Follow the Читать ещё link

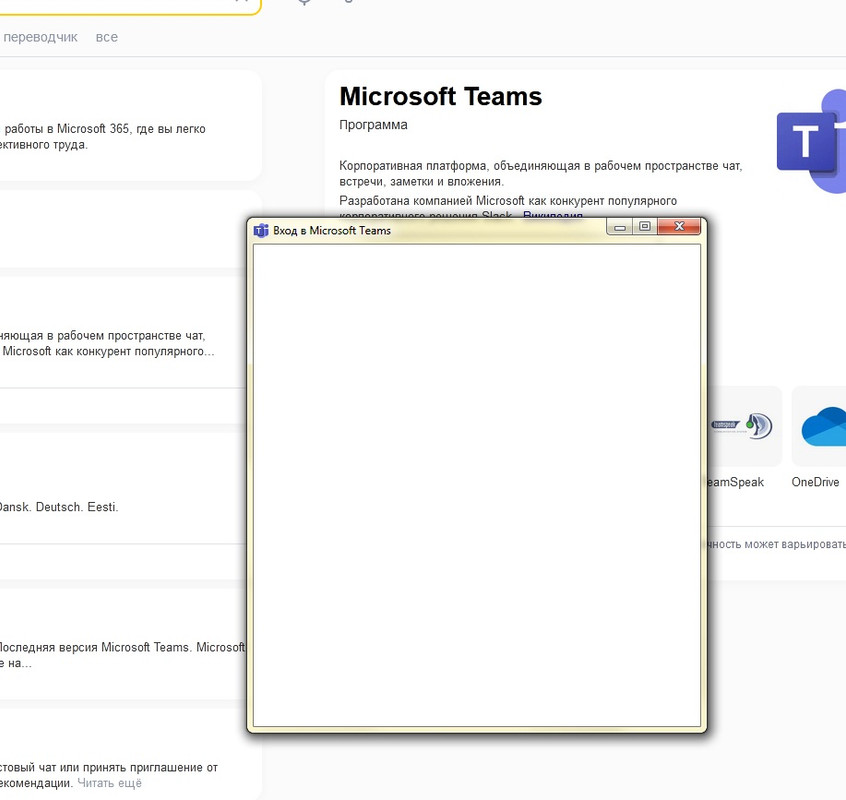[110, 783]
